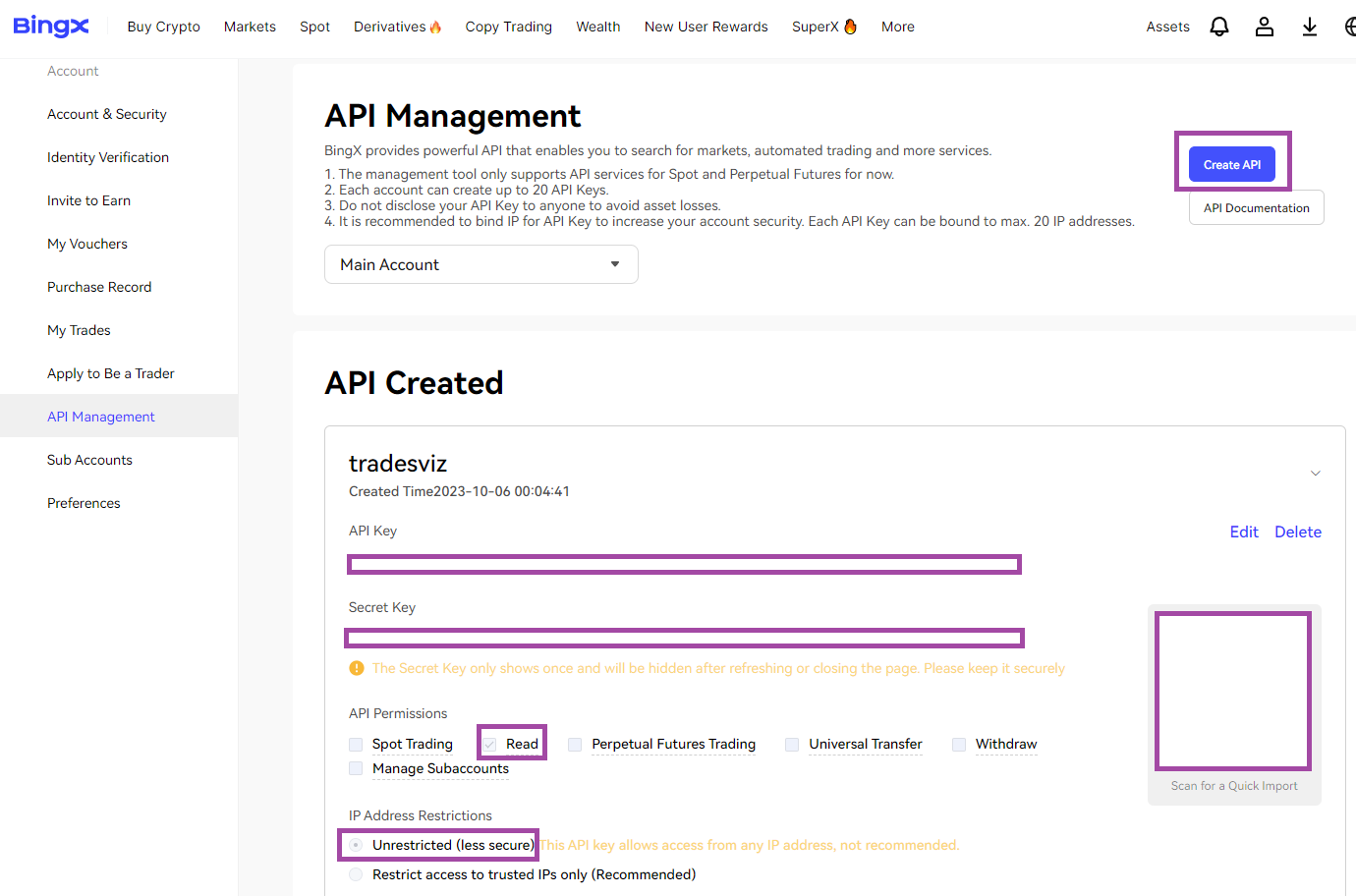The height and width of the screenshot is (896, 1356).
Task: Open Apply to Be a Trader
Action: point(111,373)
